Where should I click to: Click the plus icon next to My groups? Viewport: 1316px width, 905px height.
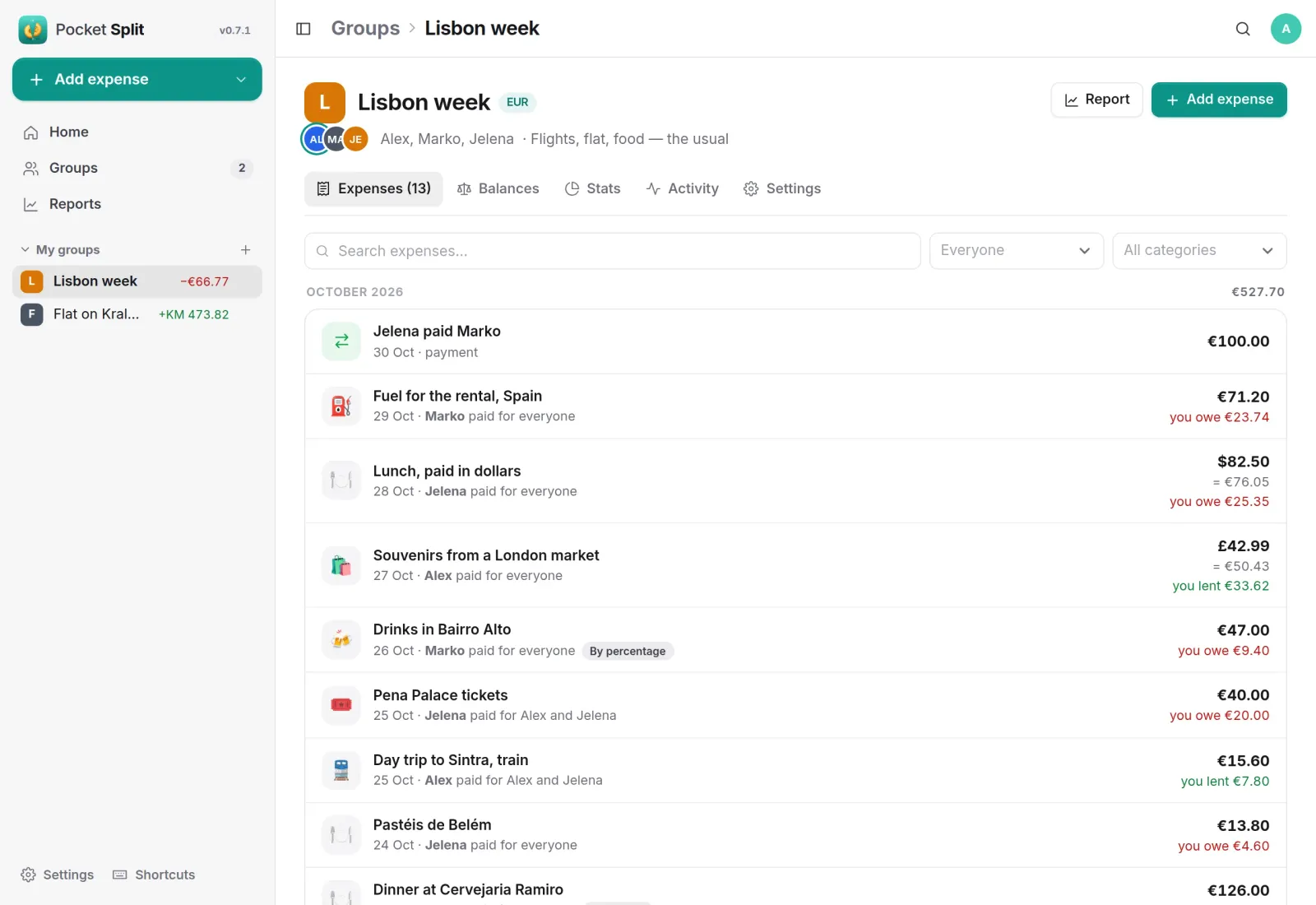(x=245, y=250)
